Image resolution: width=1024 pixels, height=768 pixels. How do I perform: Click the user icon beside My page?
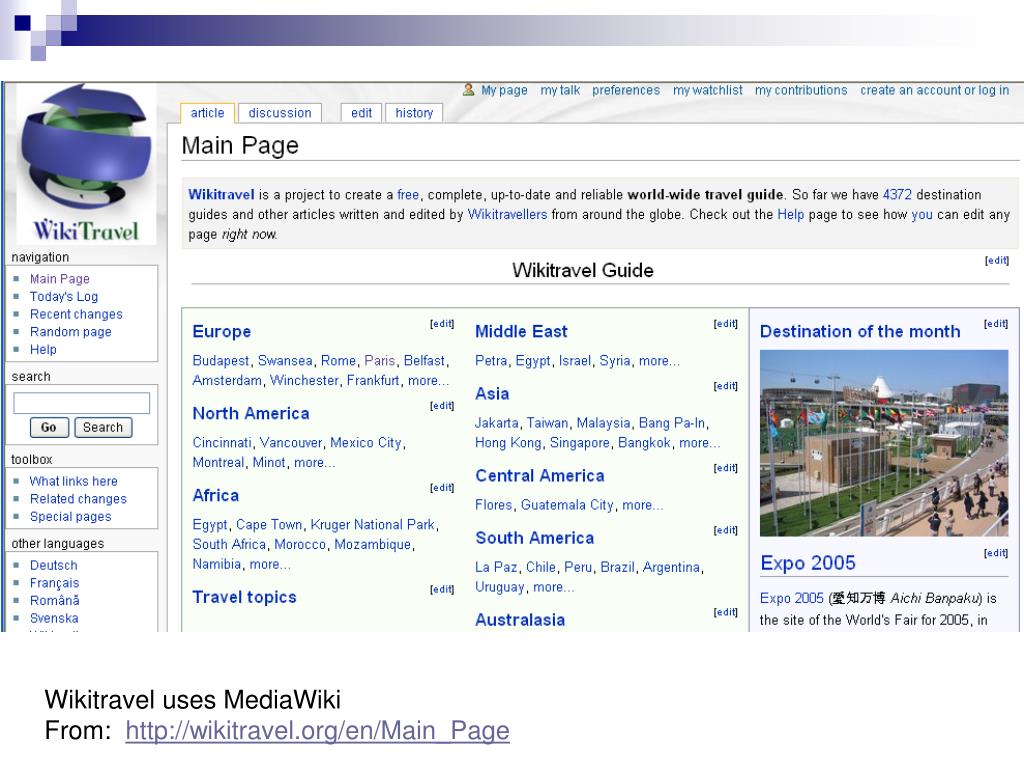(468, 89)
